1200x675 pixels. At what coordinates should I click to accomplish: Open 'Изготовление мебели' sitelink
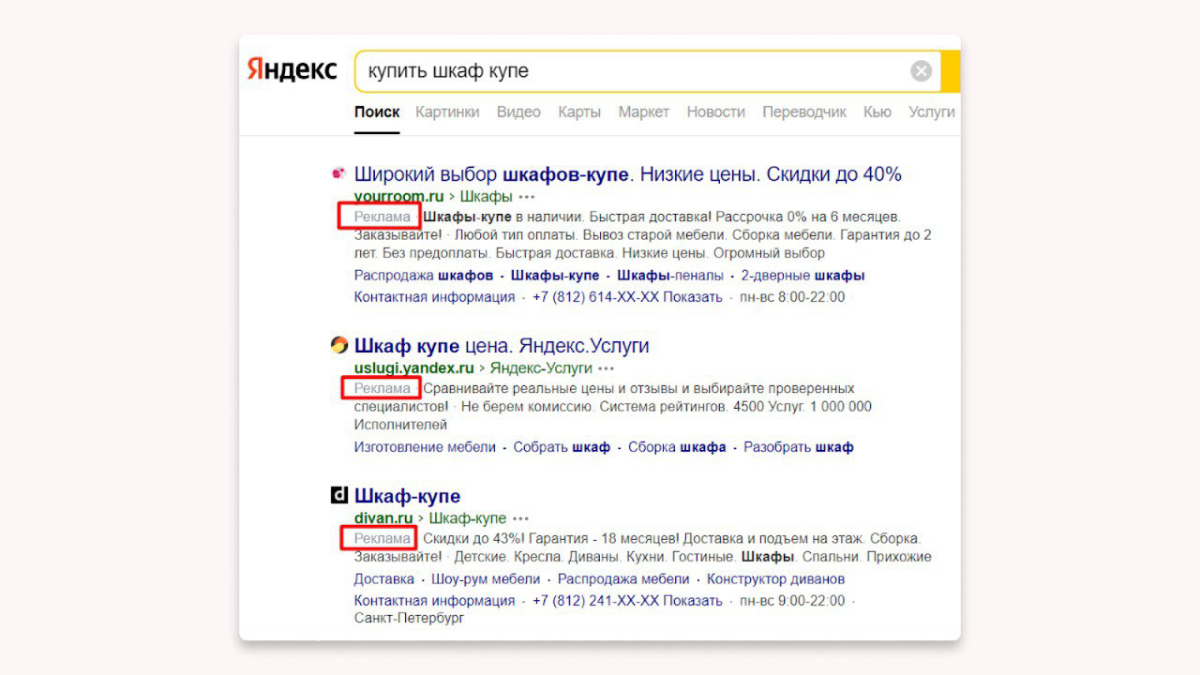(x=424, y=447)
